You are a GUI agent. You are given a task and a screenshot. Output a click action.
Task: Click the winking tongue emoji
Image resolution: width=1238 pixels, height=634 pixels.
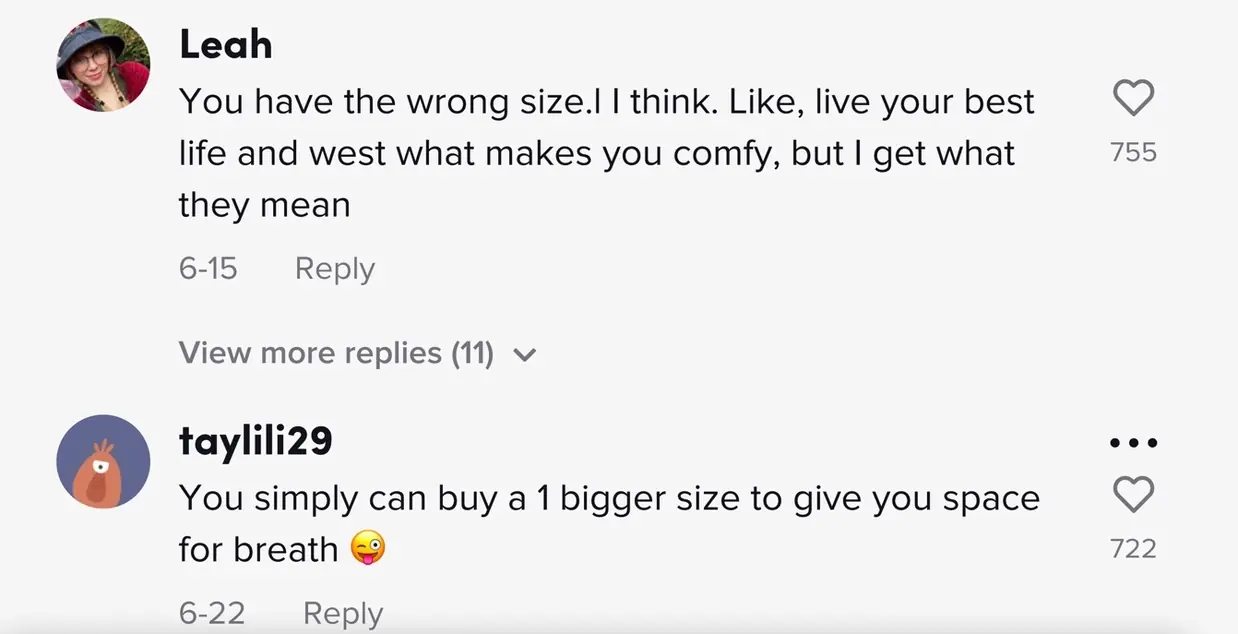coord(368,548)
